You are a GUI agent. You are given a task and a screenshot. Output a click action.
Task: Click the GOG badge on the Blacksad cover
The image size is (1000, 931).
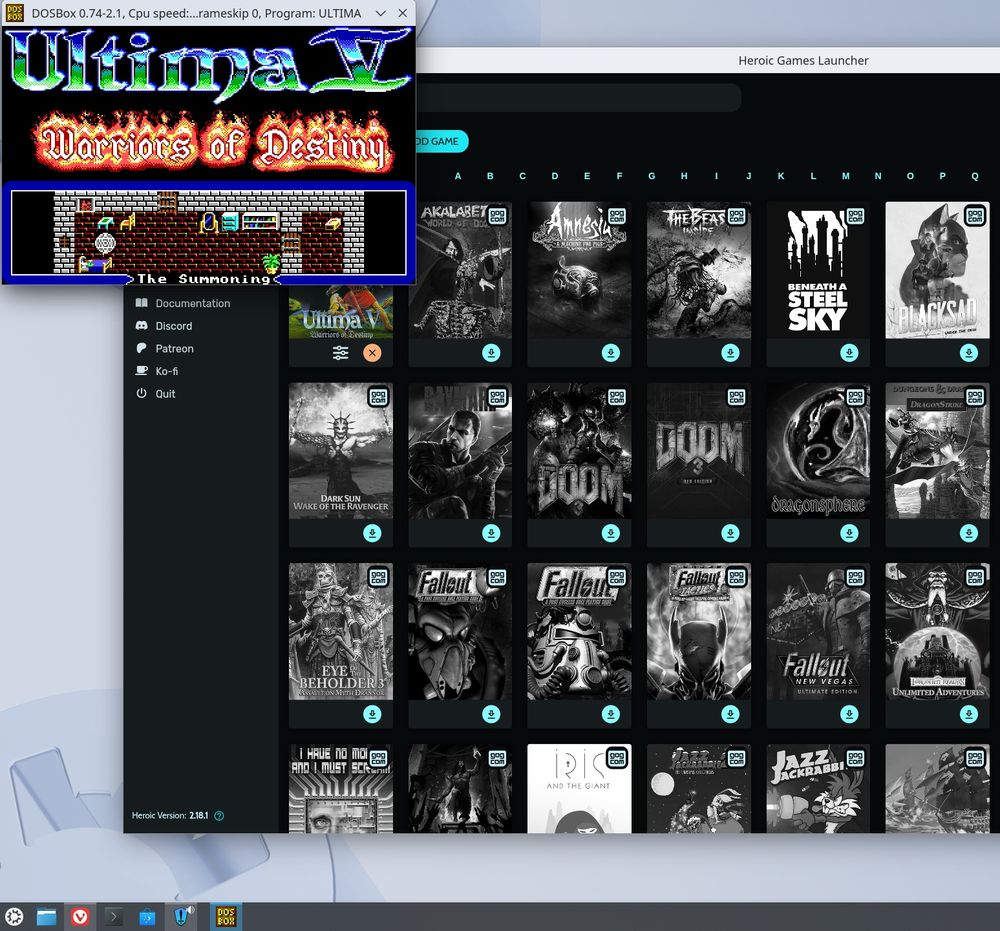point(975,214)
